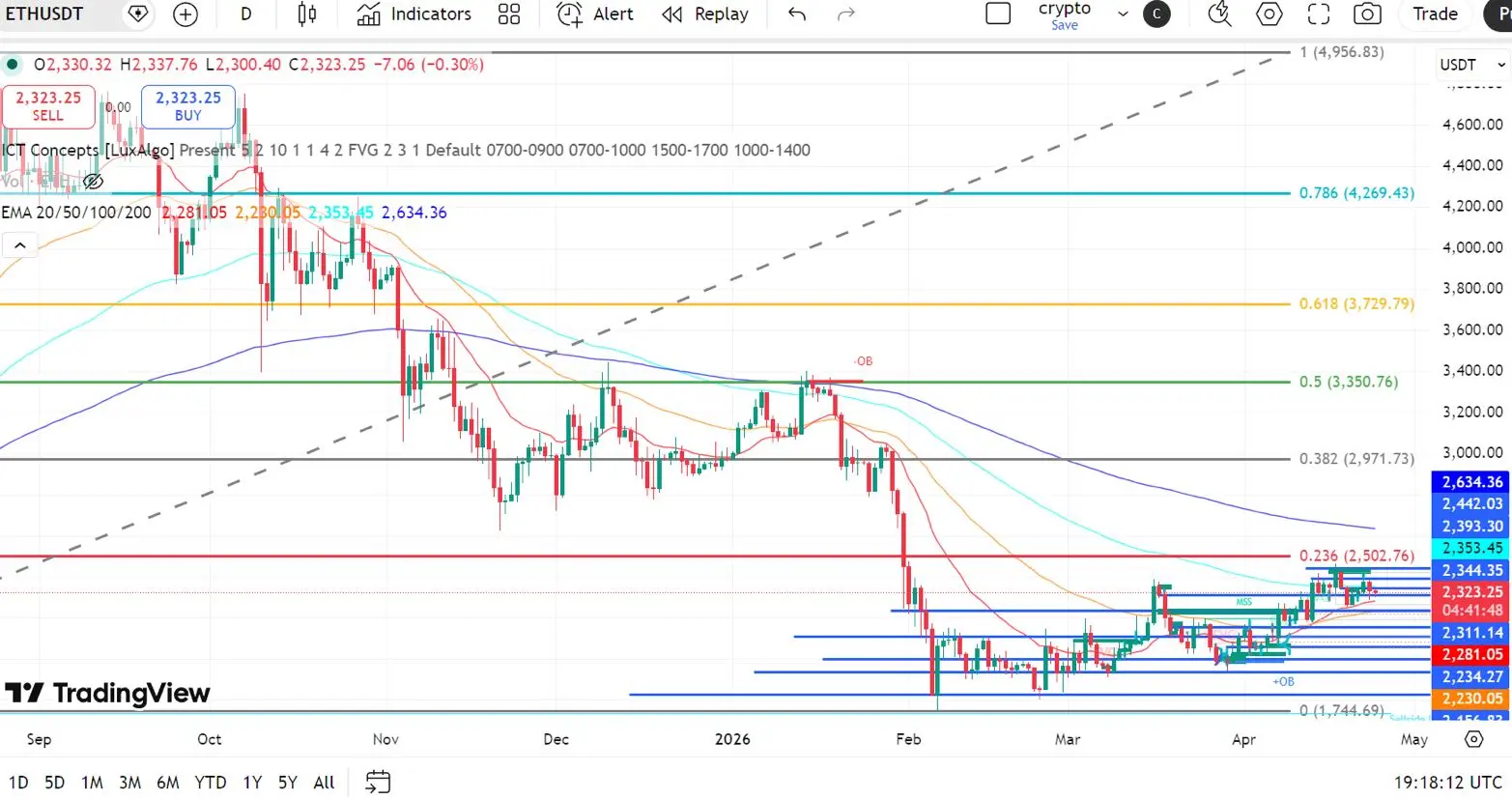Viewport: 1512px width, 800px height.
Task: Click the 2,323.25 SELL button
Action: 48,106
